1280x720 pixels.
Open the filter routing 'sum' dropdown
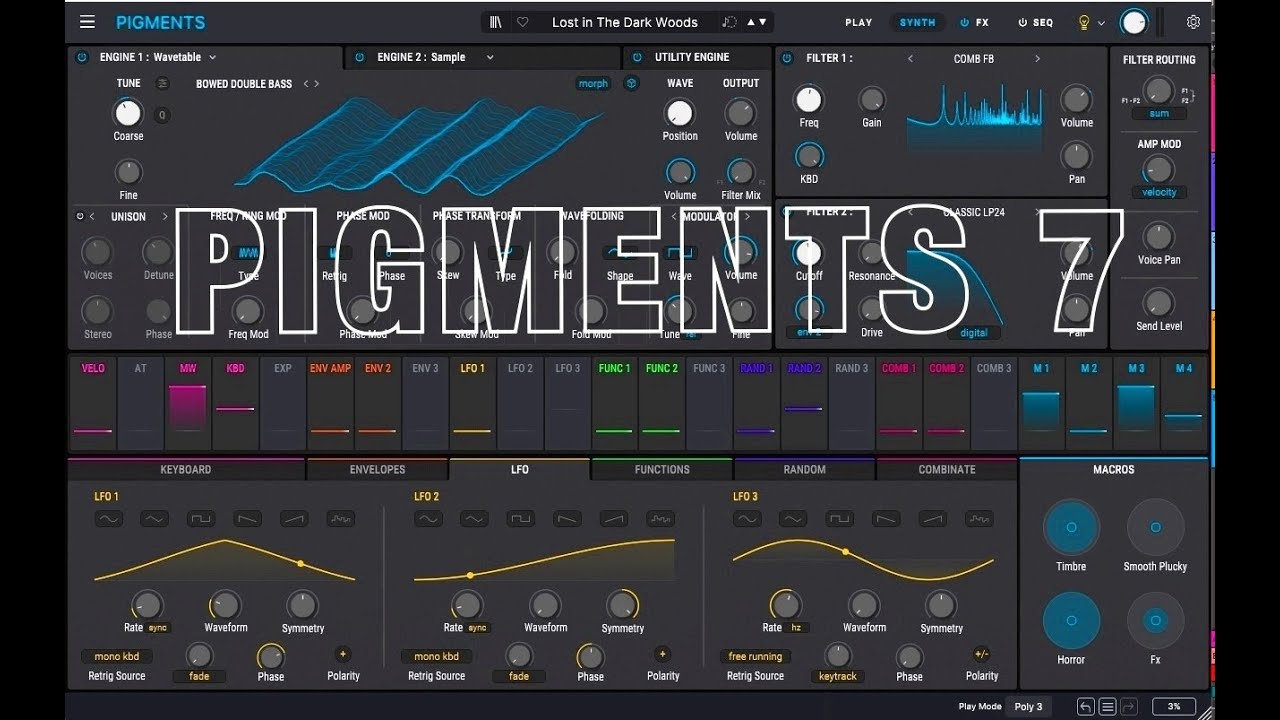(x=1159, y=114)
